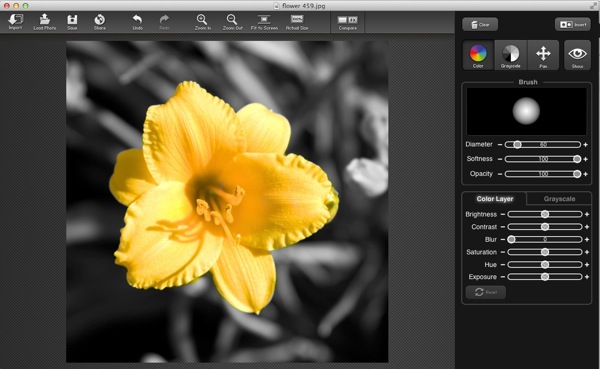600x369 pixels.
Task: Decrease Exposure with minus button
Action: 502,277
